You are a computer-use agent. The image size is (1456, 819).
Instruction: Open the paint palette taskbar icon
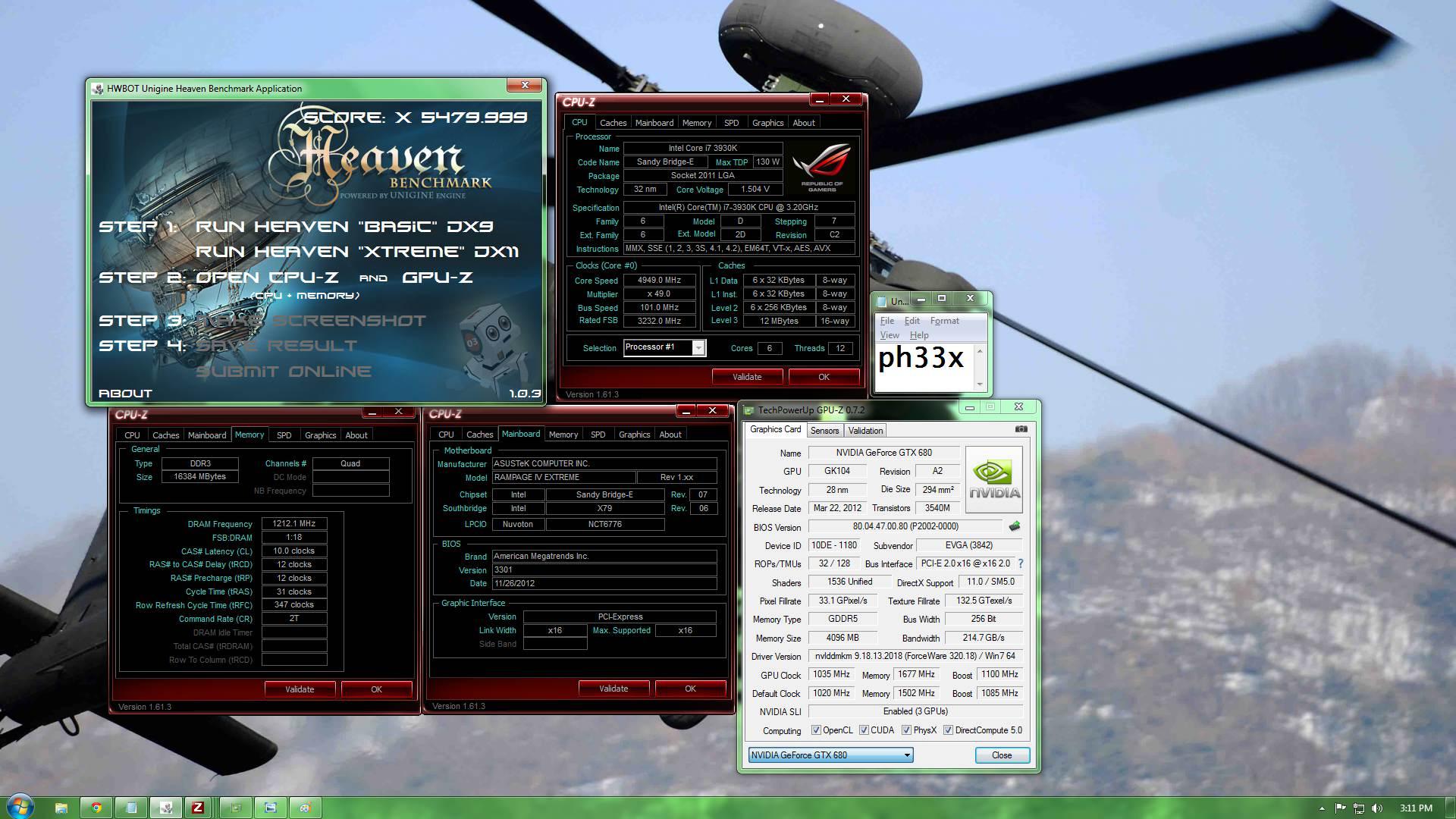[x=305, y=808]
